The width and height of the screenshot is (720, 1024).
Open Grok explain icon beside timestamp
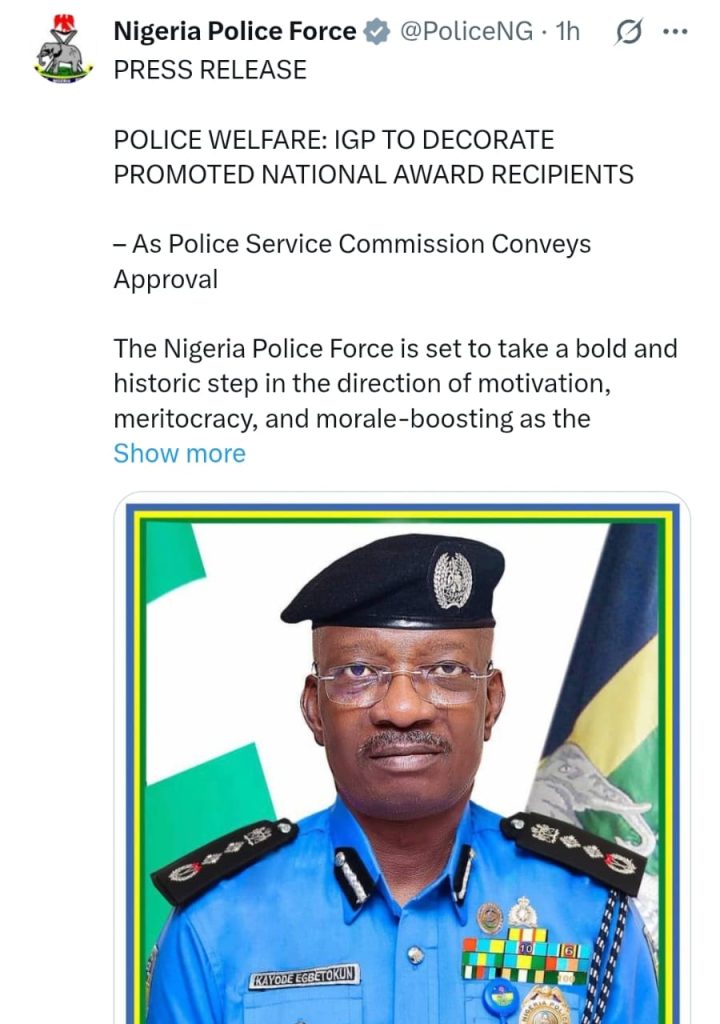[629, 31]
